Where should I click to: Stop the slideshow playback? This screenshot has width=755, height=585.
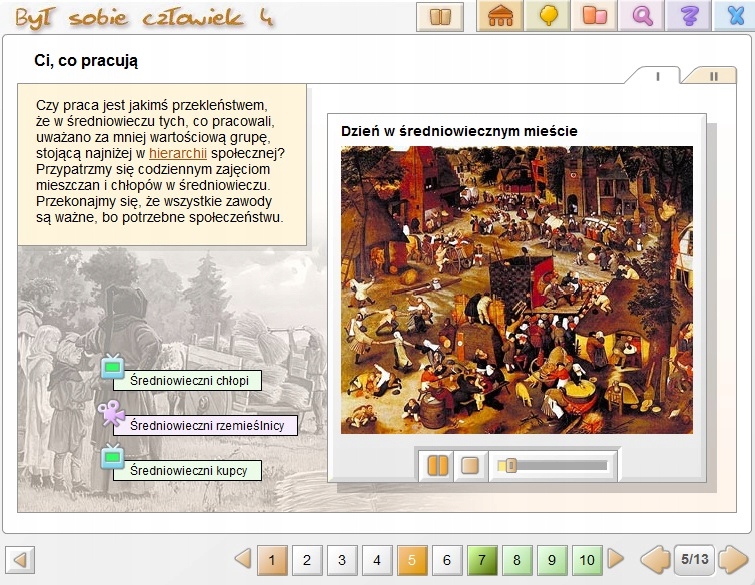(x=469, y=465)
